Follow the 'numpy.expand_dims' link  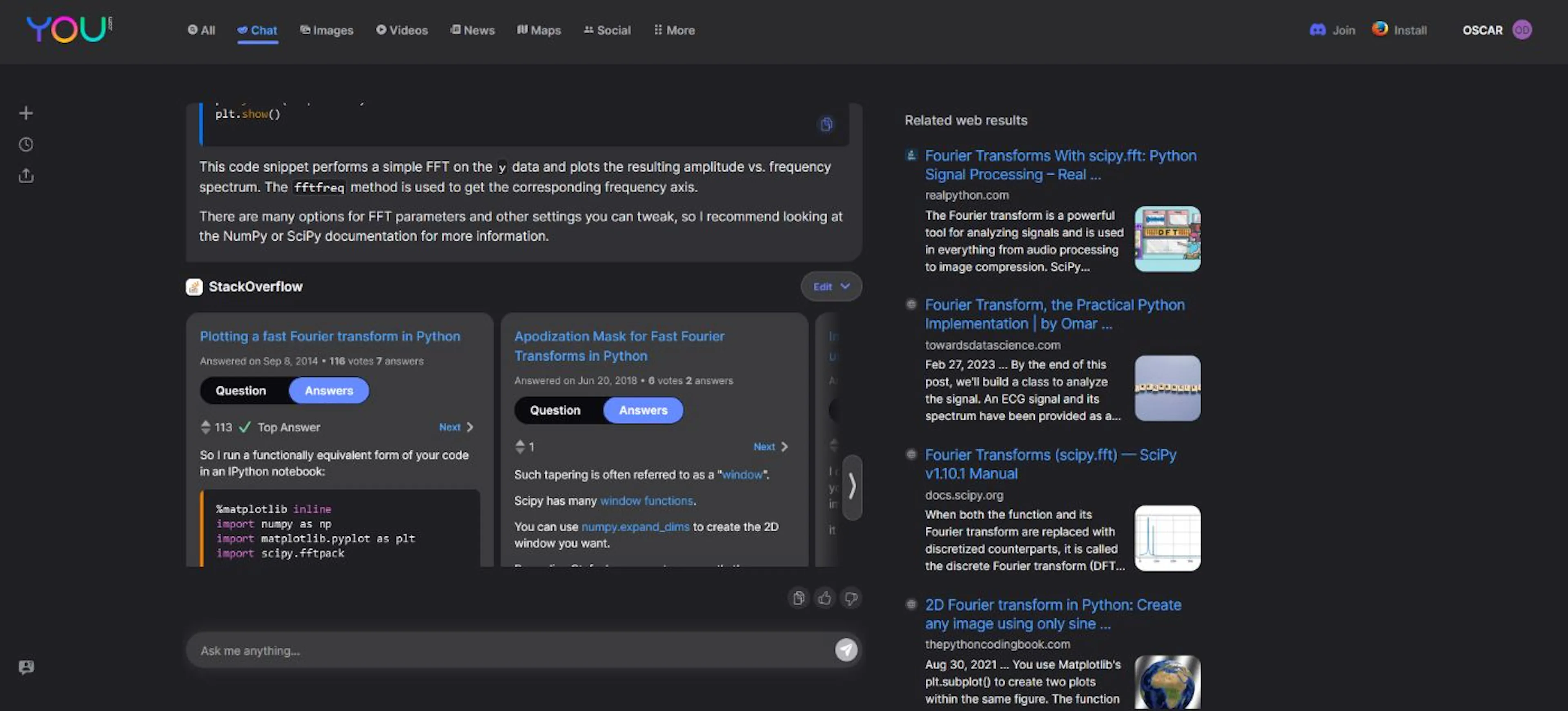[635, 527]
